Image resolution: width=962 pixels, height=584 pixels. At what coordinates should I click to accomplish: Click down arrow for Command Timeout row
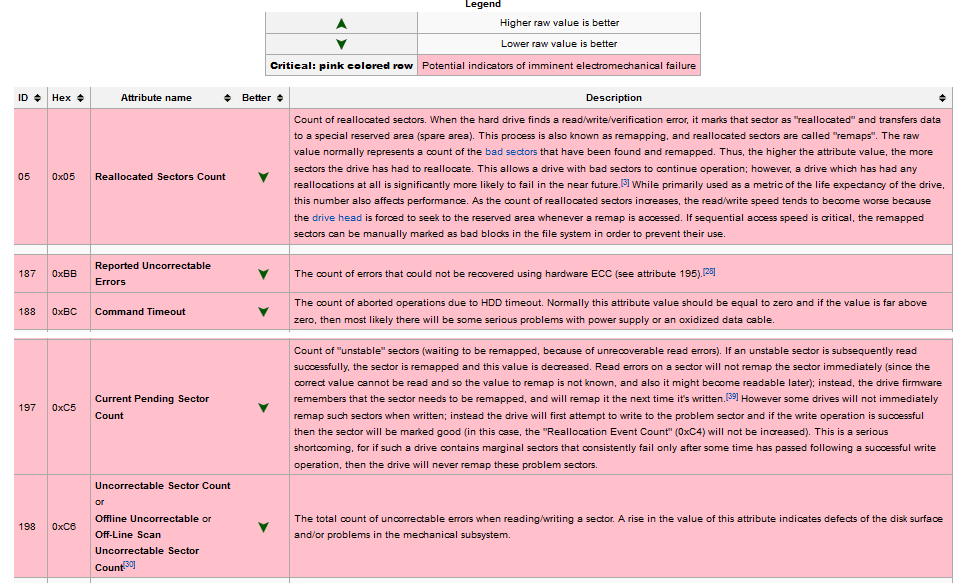pyautogui.click(x=263, y=312)
